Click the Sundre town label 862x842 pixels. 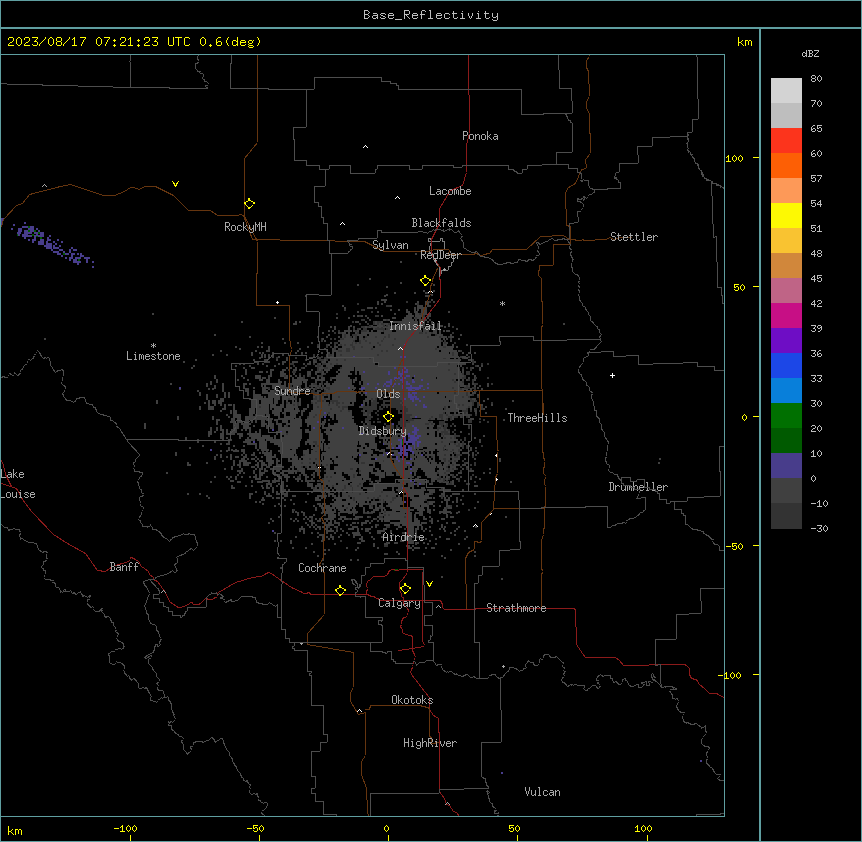point(292,391)
